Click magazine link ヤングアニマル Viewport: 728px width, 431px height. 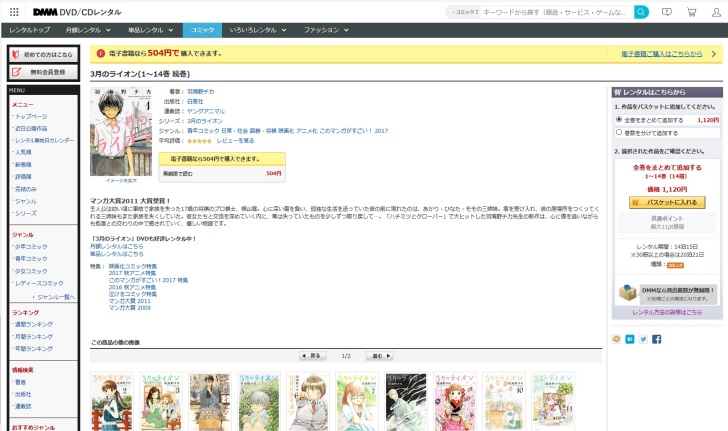(x=206, y=111)
